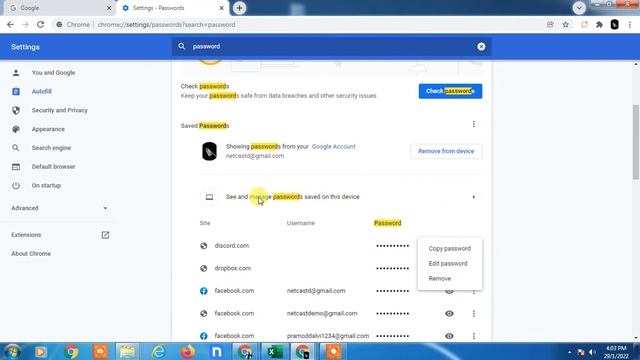Open Firefox from the taskbar

click(187, 351)
